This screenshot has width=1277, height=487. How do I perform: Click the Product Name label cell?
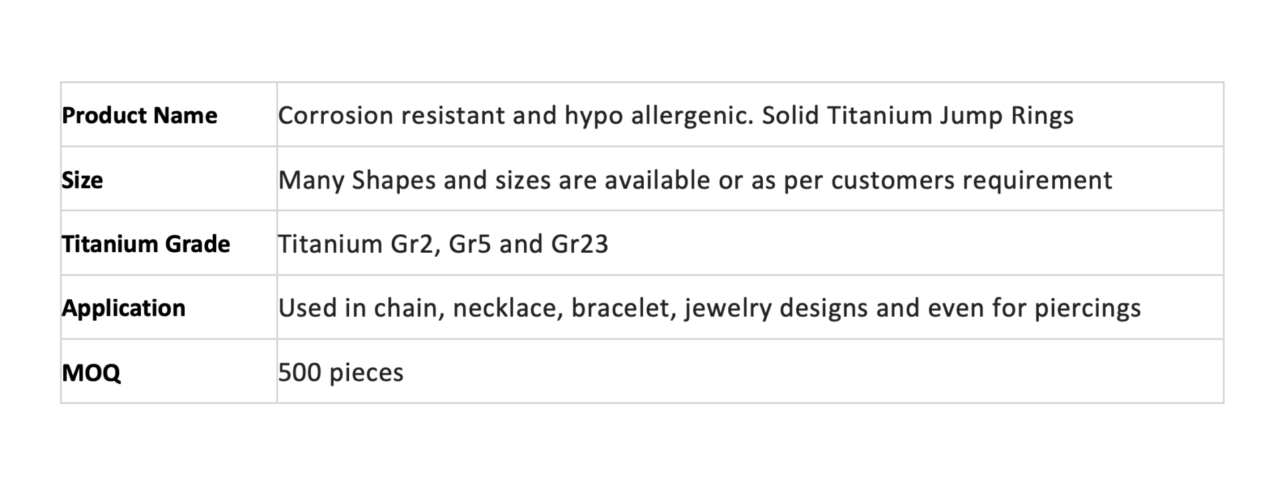140,116
